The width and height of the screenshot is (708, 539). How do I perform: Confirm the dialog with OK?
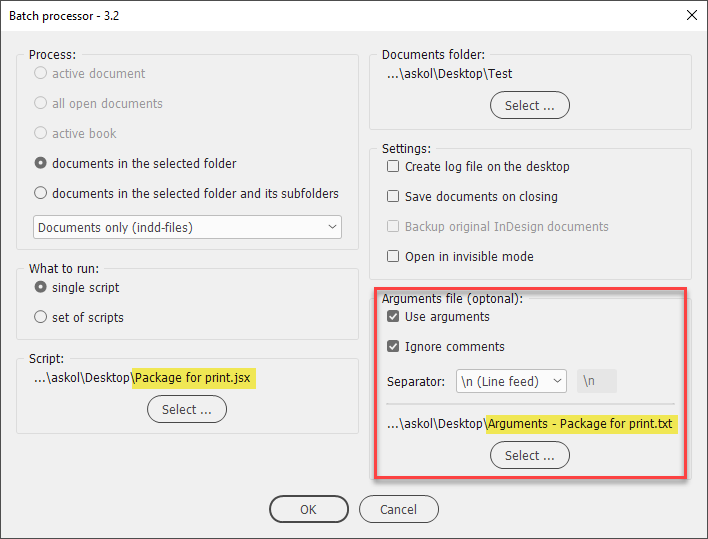tap(309, 509)
